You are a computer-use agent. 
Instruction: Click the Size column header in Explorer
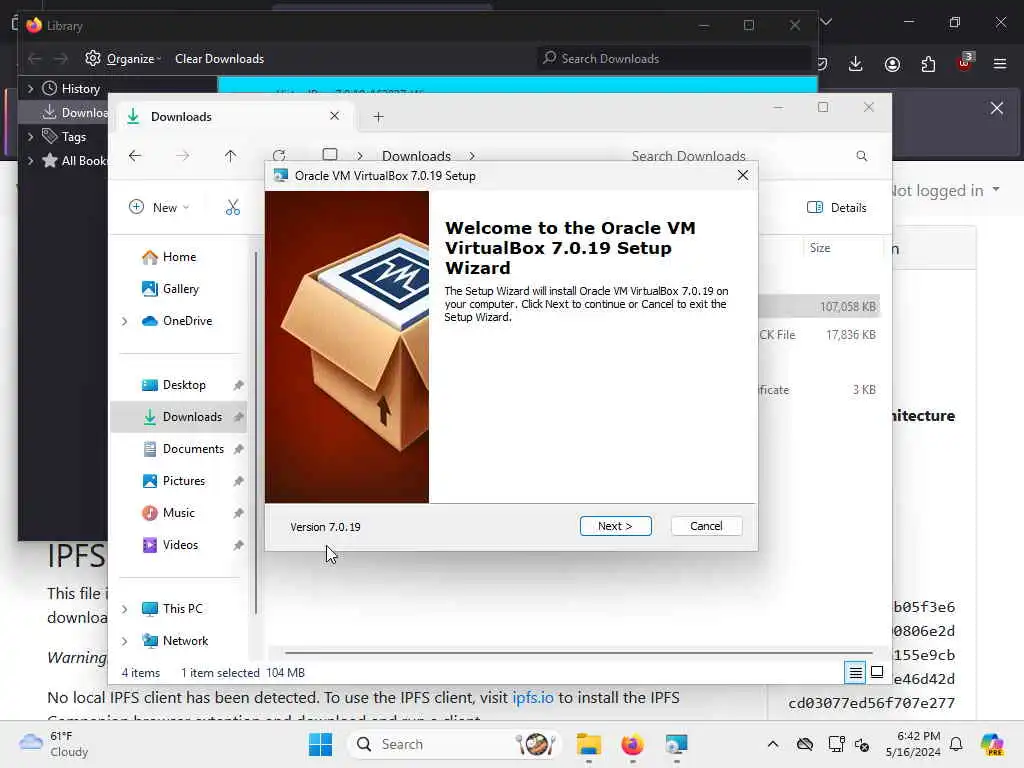tap(841, 248)
